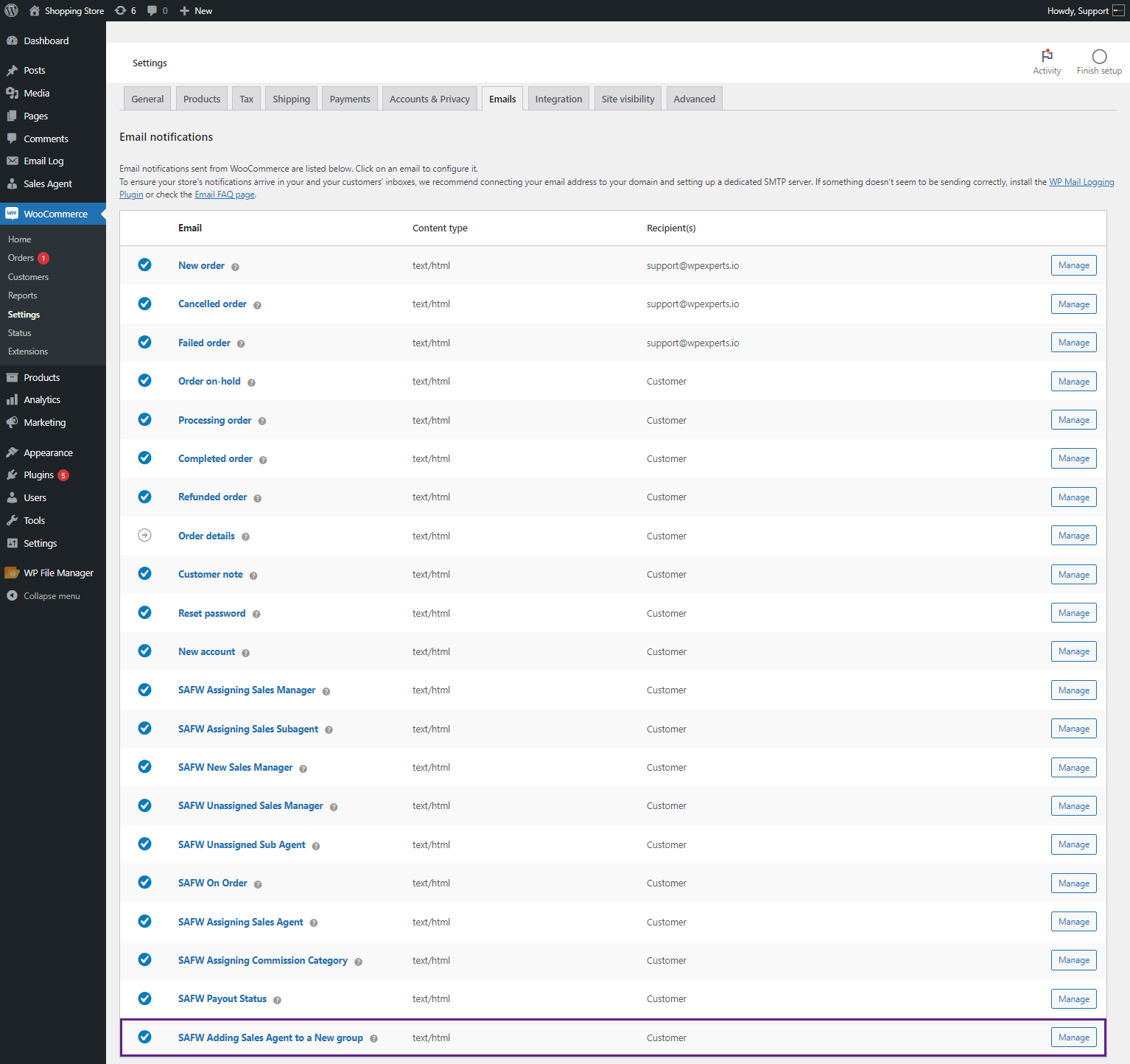Open the Shopping Store site menu
1130x1064 pixels.
[x=67, y=10]
